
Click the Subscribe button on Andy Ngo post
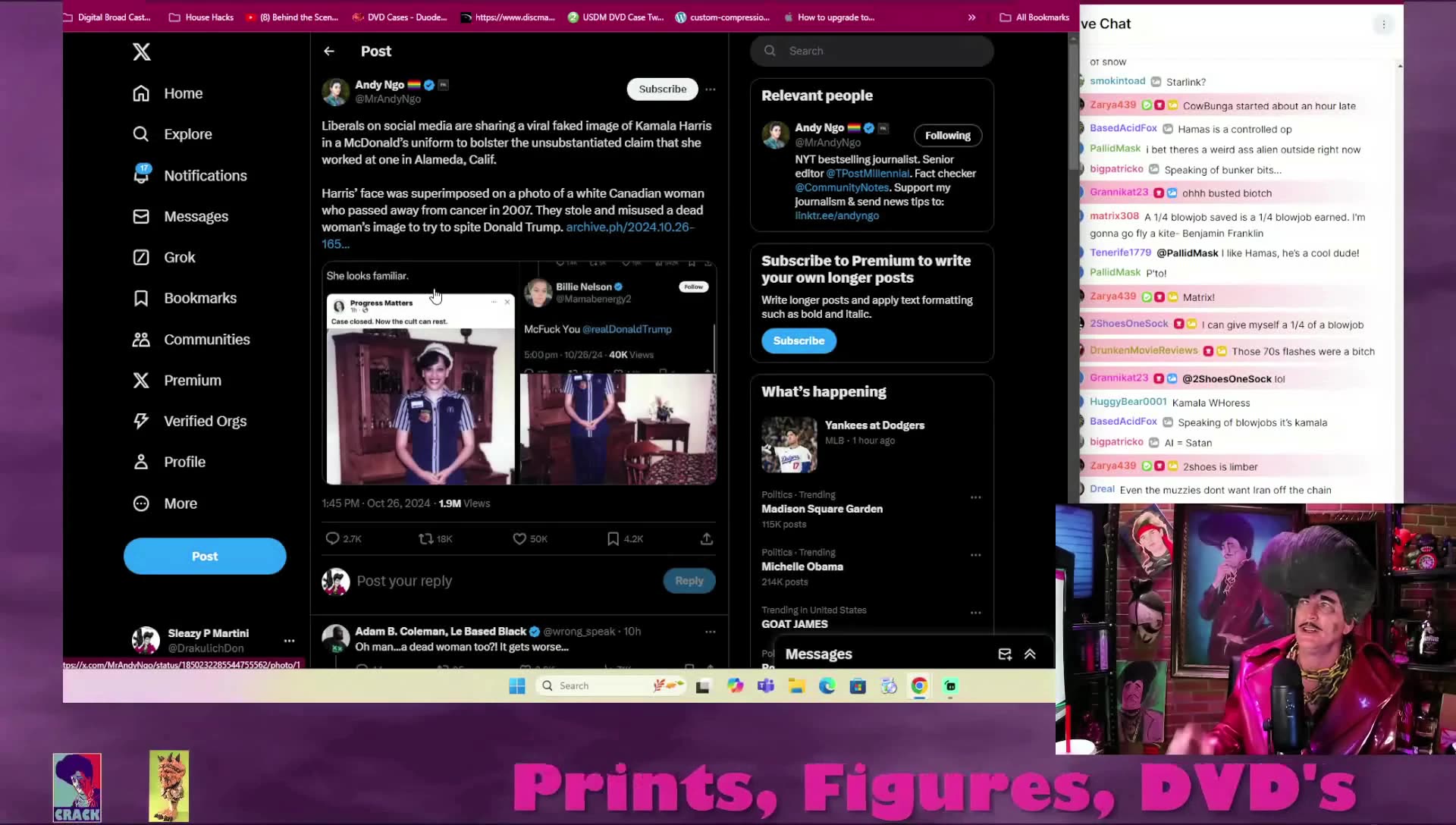coord(662,89)
